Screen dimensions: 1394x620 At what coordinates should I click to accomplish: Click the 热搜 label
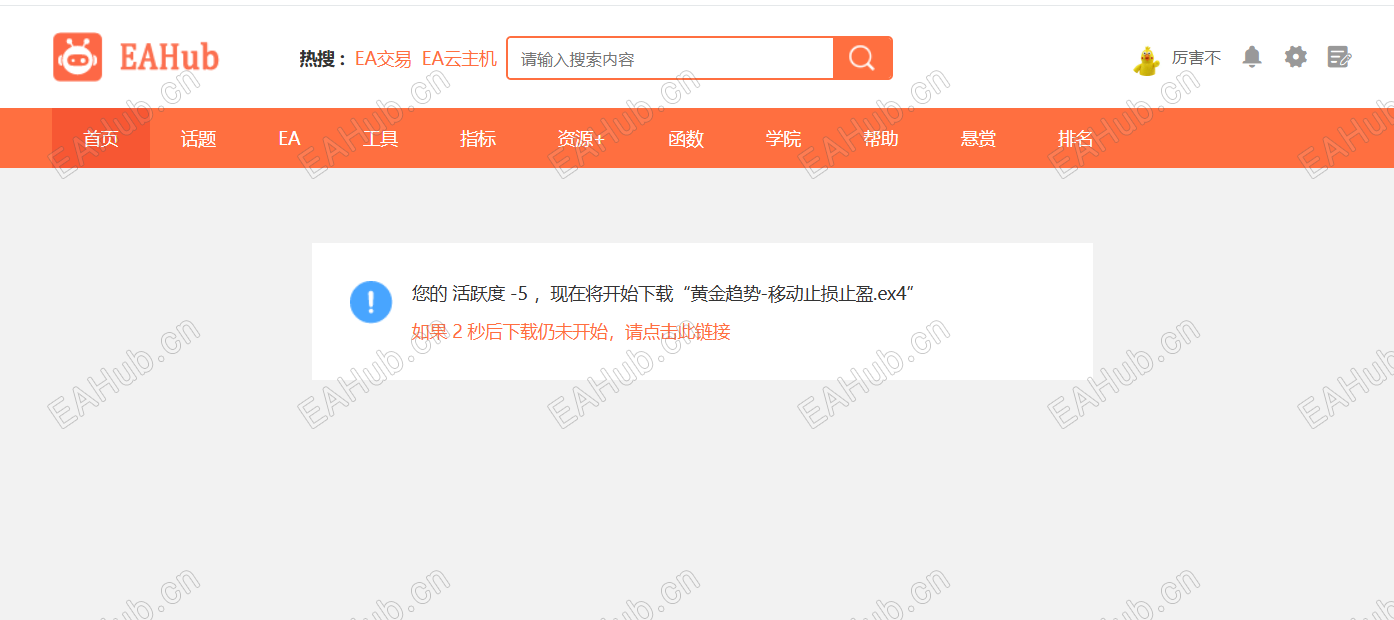(322, 59)
